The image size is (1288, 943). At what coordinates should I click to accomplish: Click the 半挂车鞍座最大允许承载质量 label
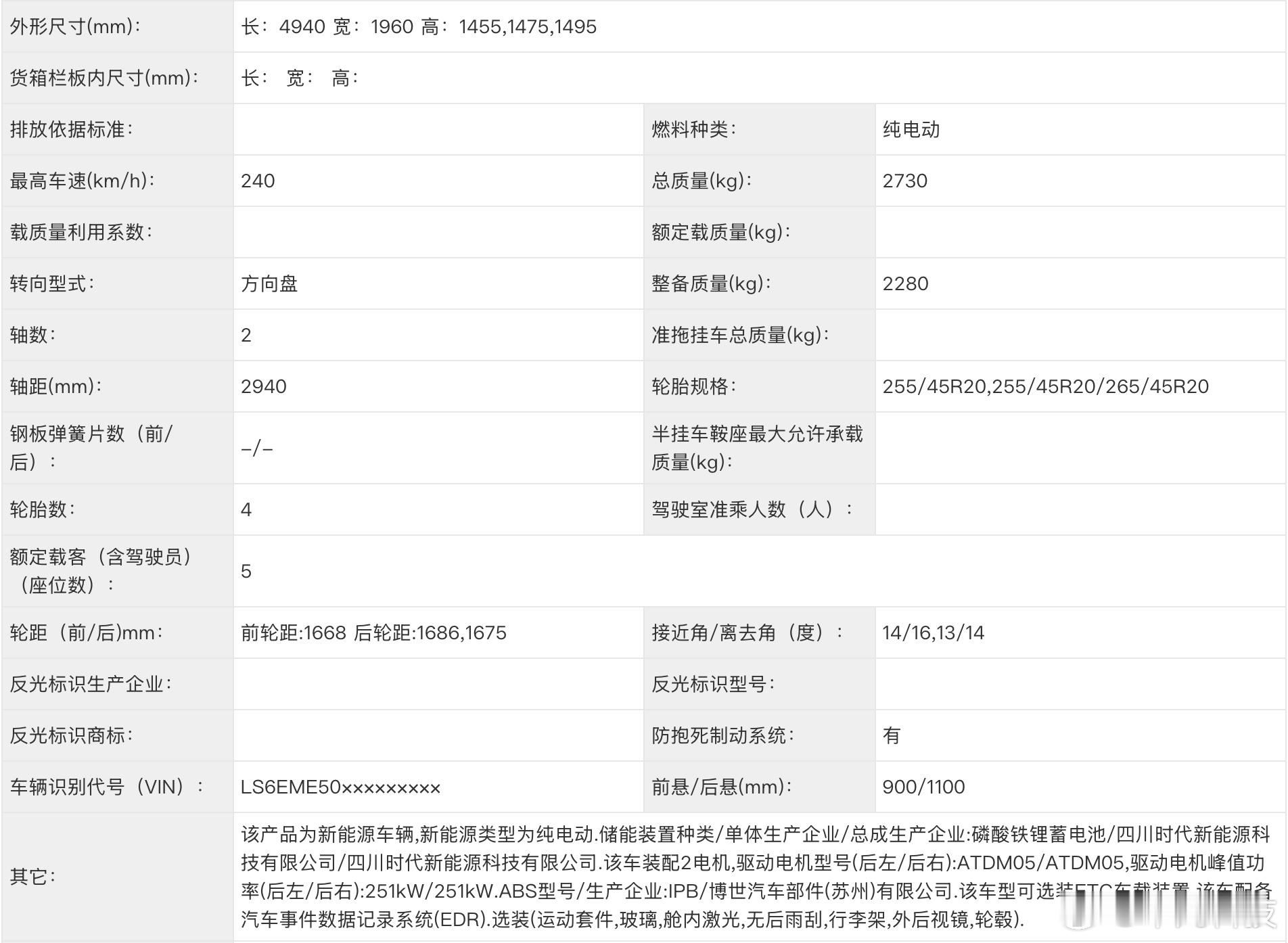point(757,448)
